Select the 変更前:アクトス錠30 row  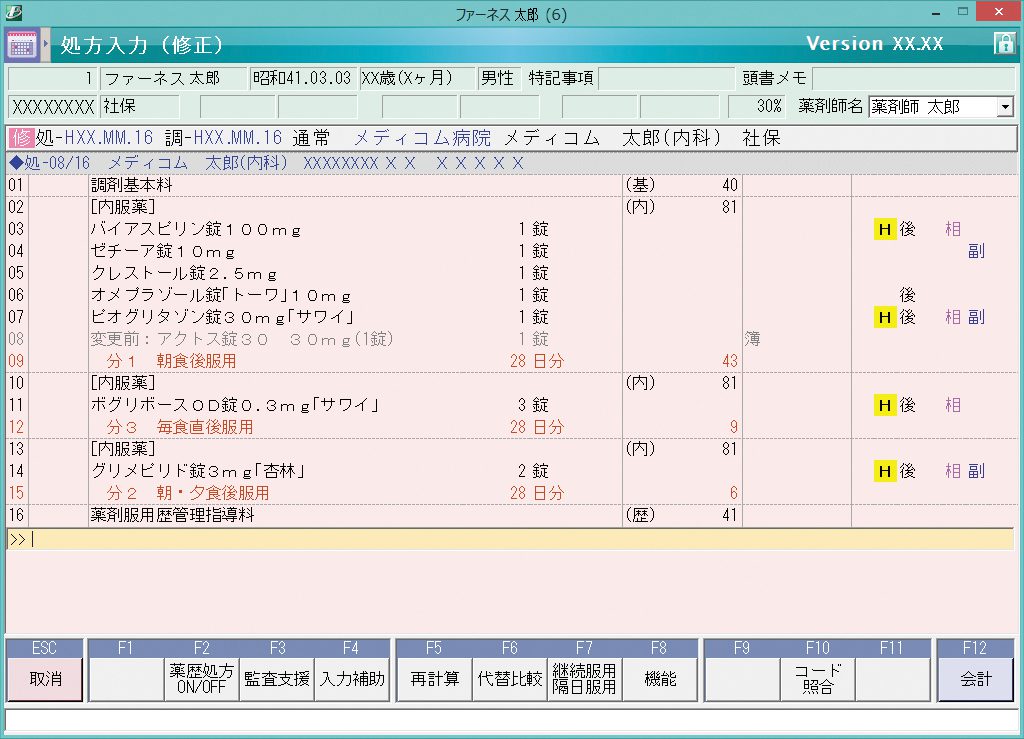click(511, 339)
